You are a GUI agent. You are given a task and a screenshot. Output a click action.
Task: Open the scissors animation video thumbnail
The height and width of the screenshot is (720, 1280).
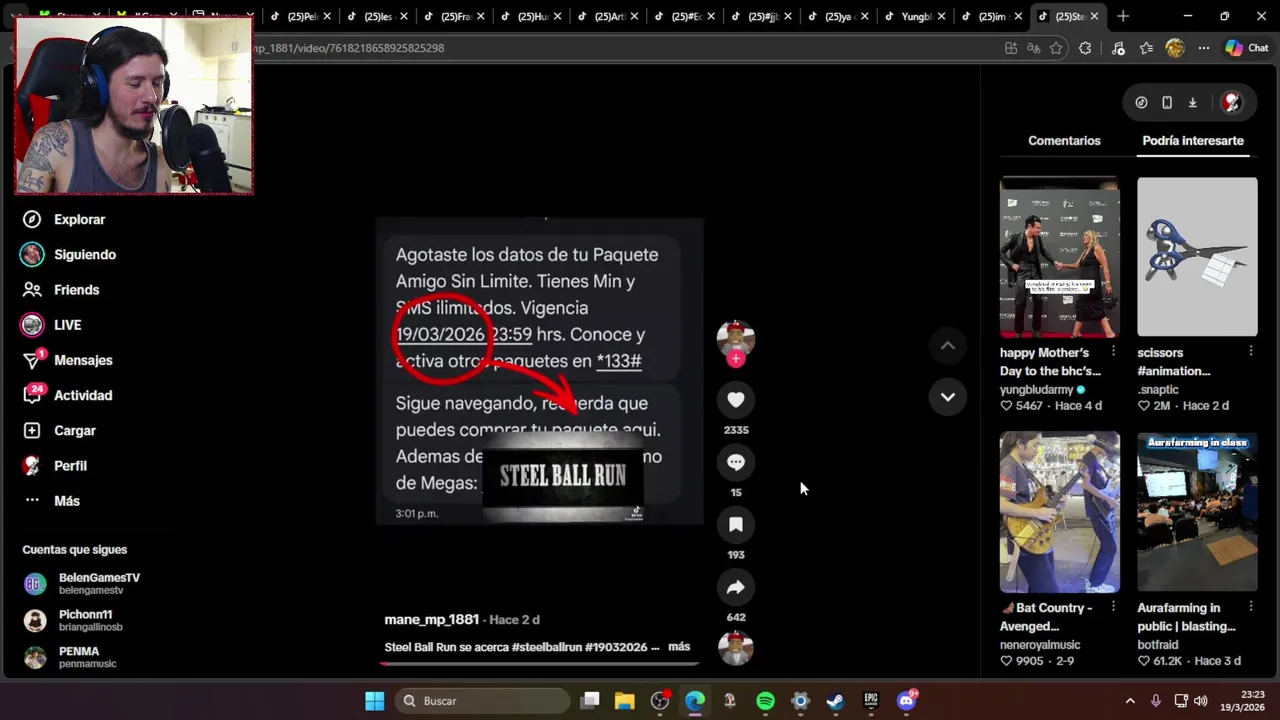point(1197,257)
